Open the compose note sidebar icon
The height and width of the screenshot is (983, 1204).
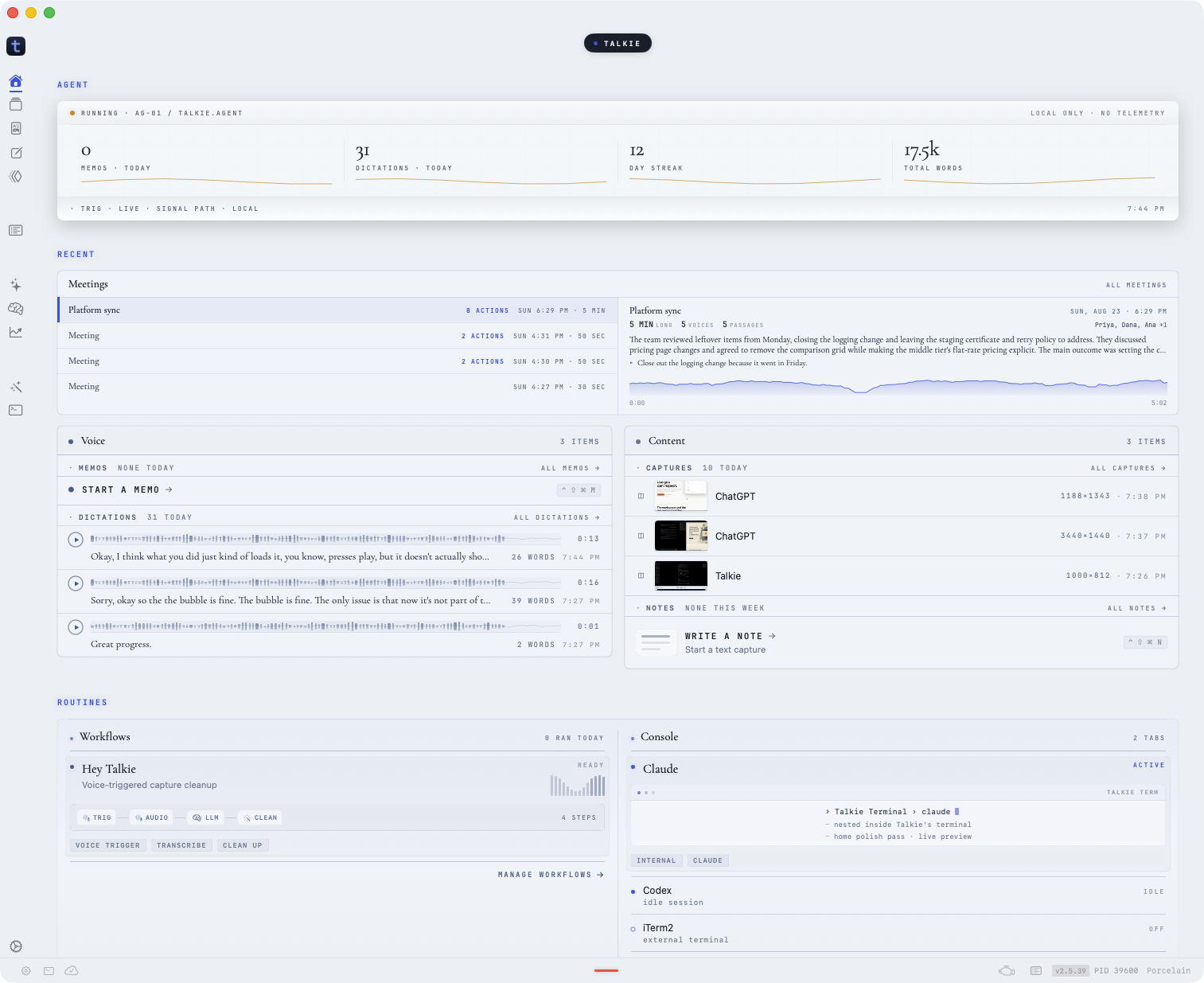(16, 153)
